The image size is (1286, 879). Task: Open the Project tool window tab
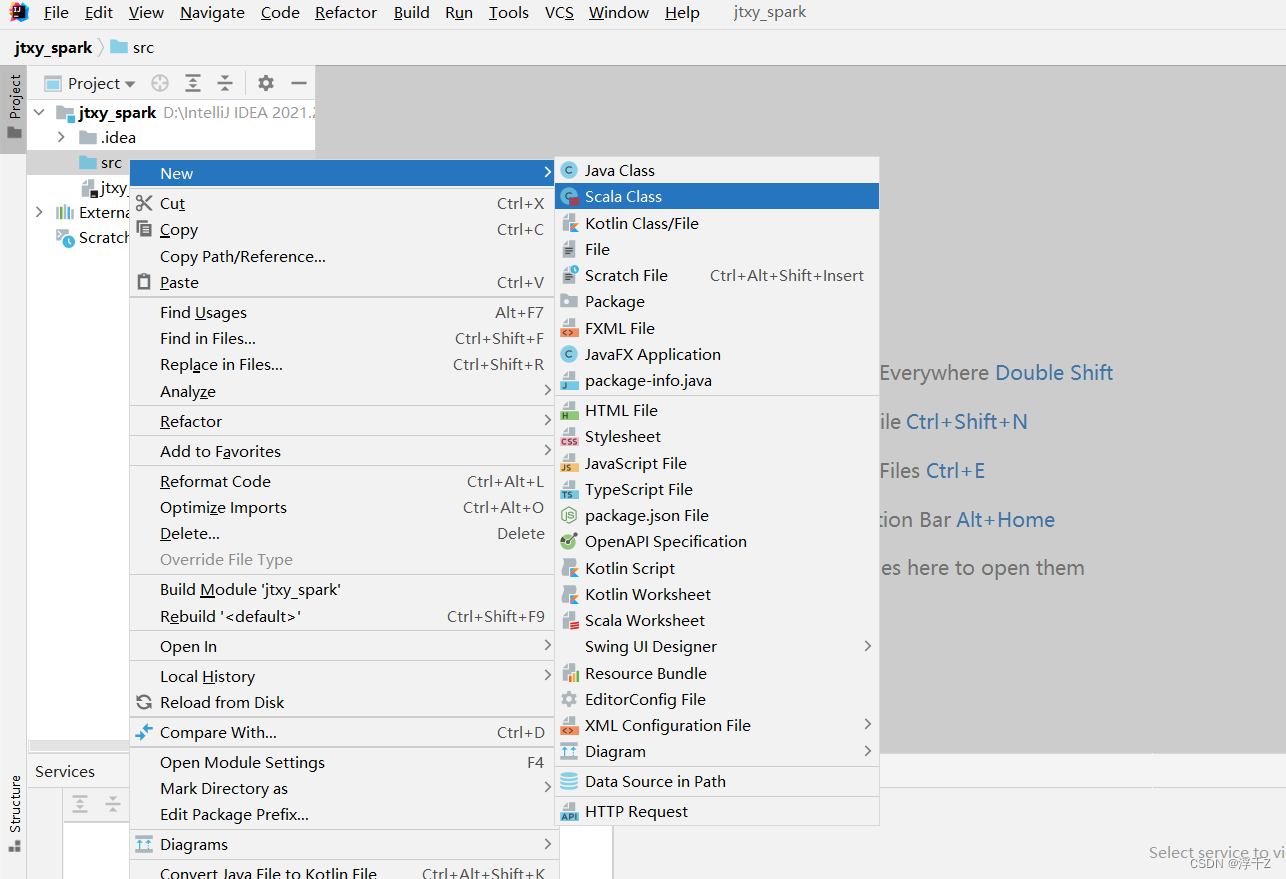(14, 108)
